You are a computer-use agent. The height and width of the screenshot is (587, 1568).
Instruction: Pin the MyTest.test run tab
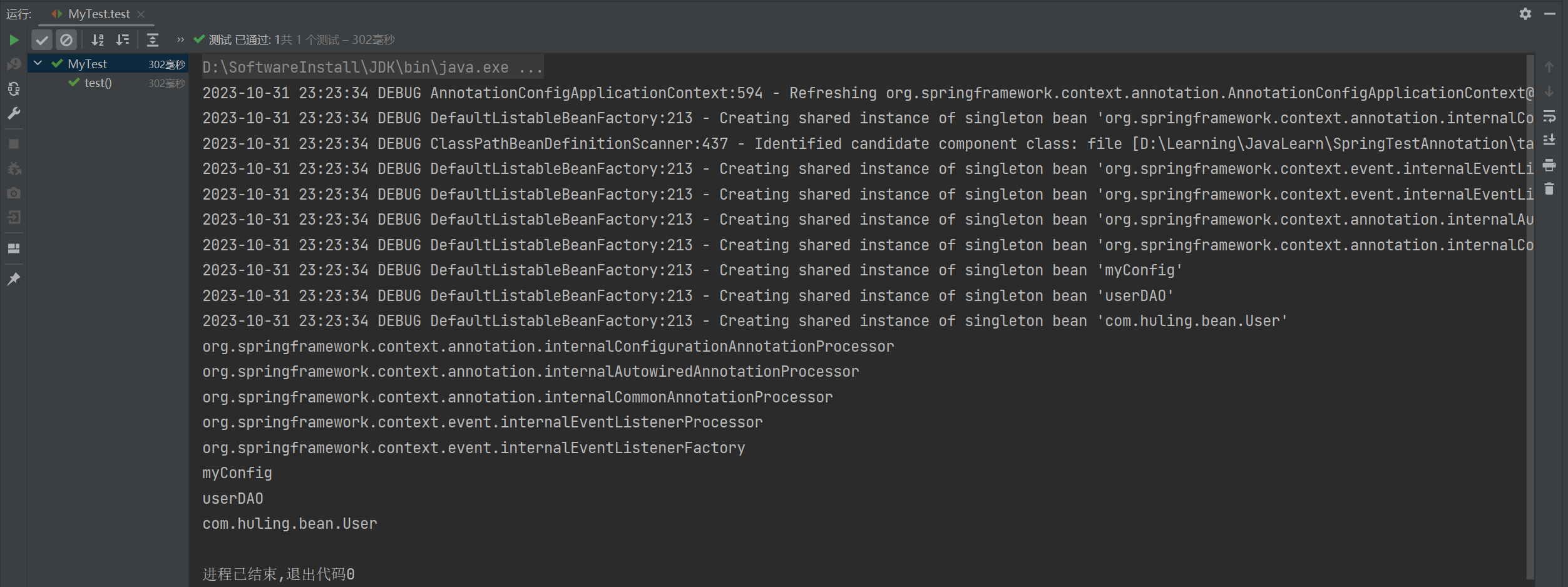[x=14, y=278]
